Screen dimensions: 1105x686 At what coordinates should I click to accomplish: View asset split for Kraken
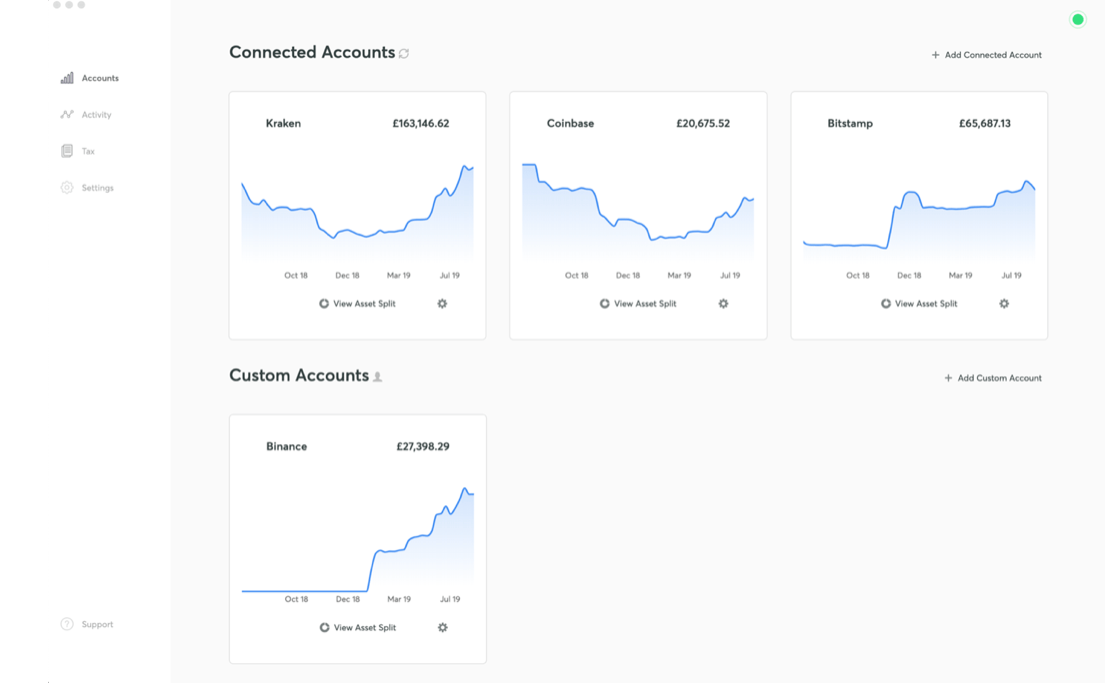[x=357, y=304]
